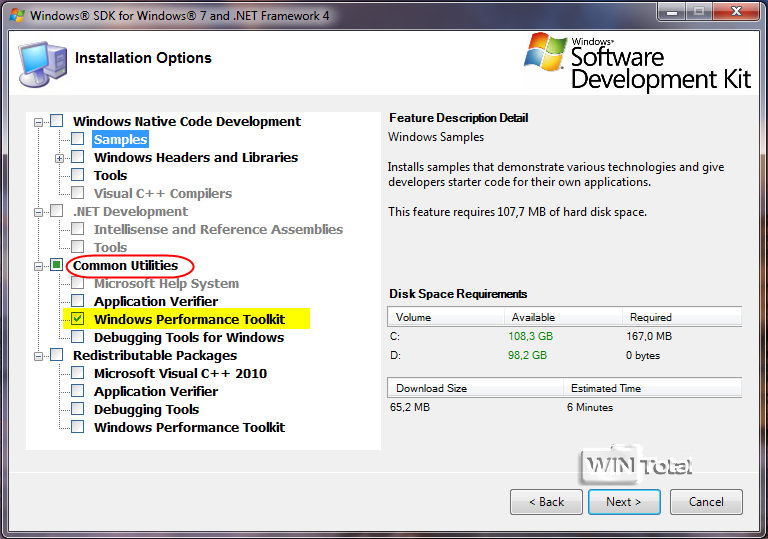Screen dimensions: 768x539
Task: Check the Redistributable Packages checkbox
Action: point(57,355)
